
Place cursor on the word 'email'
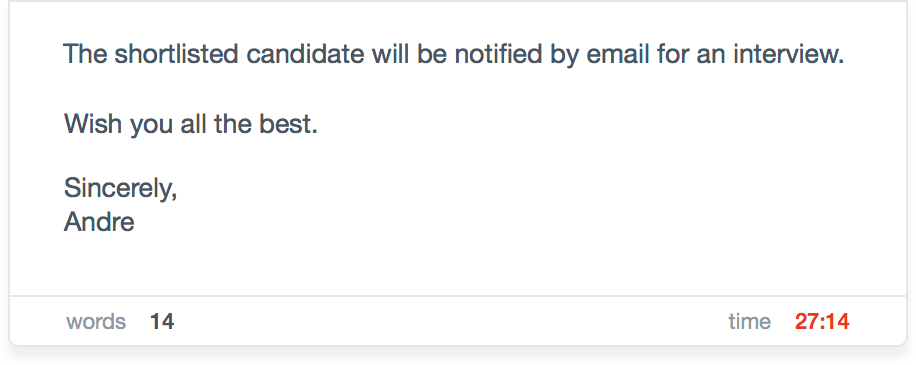[617, 54]
